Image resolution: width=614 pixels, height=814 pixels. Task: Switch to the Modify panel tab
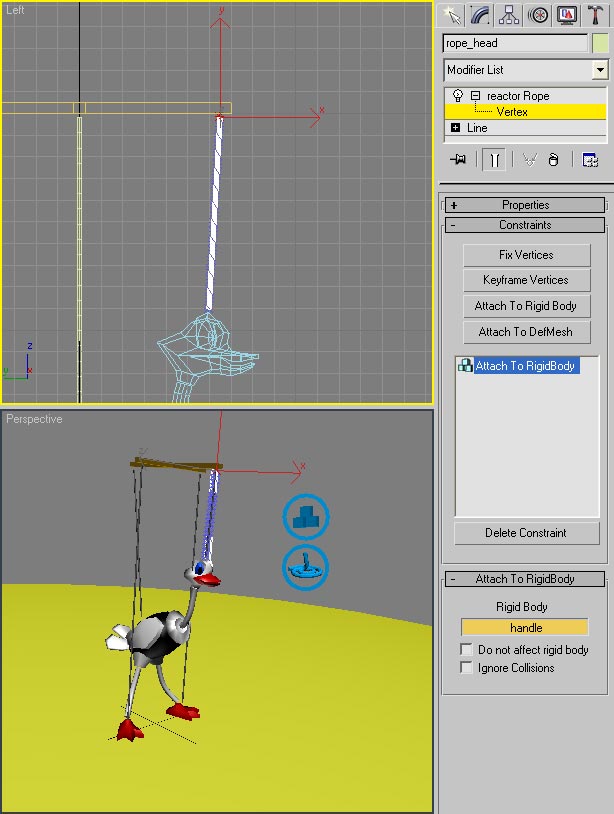[481, 15]
